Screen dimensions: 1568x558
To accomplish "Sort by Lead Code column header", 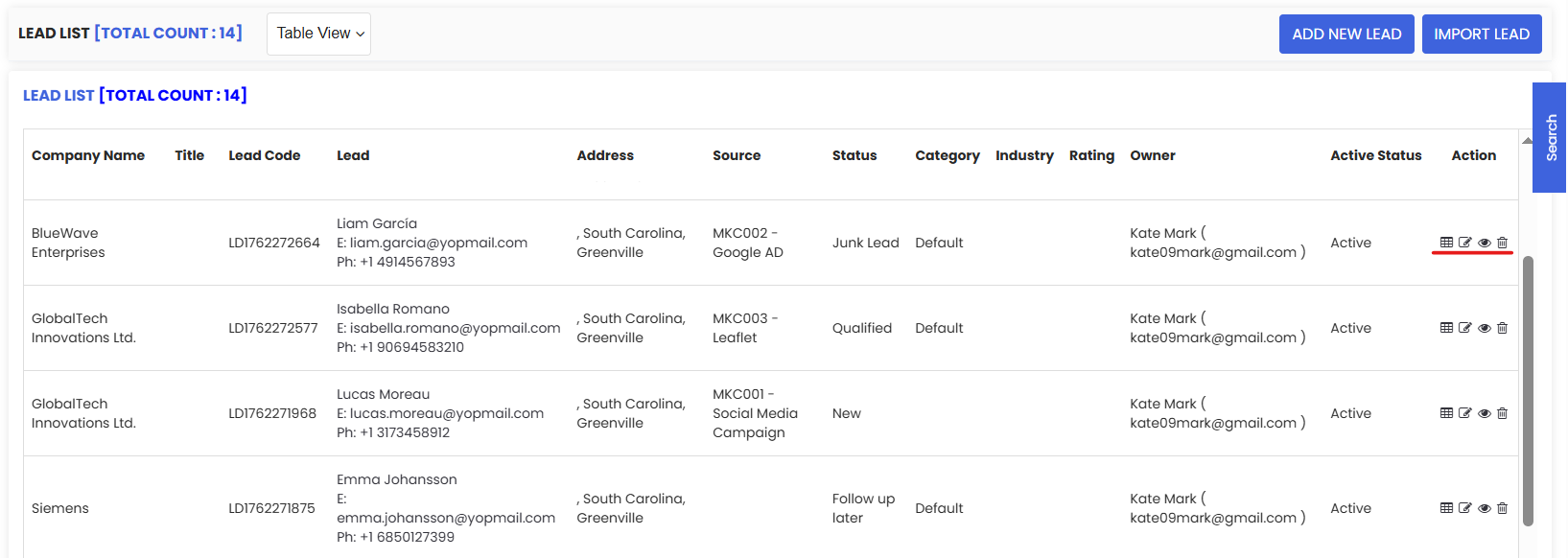I will [x=265, y=155].
